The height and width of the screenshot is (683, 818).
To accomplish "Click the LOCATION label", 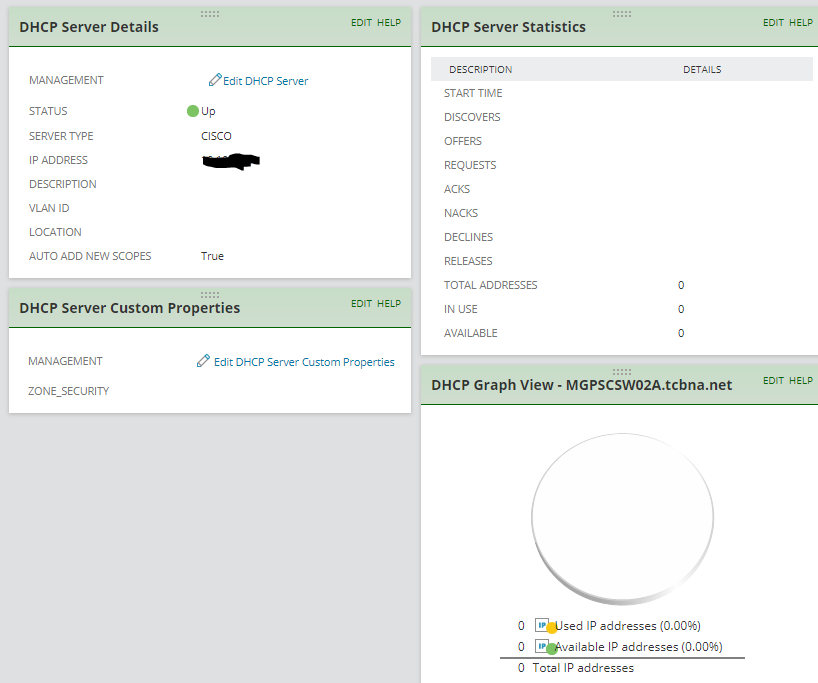I will [55, 232].
